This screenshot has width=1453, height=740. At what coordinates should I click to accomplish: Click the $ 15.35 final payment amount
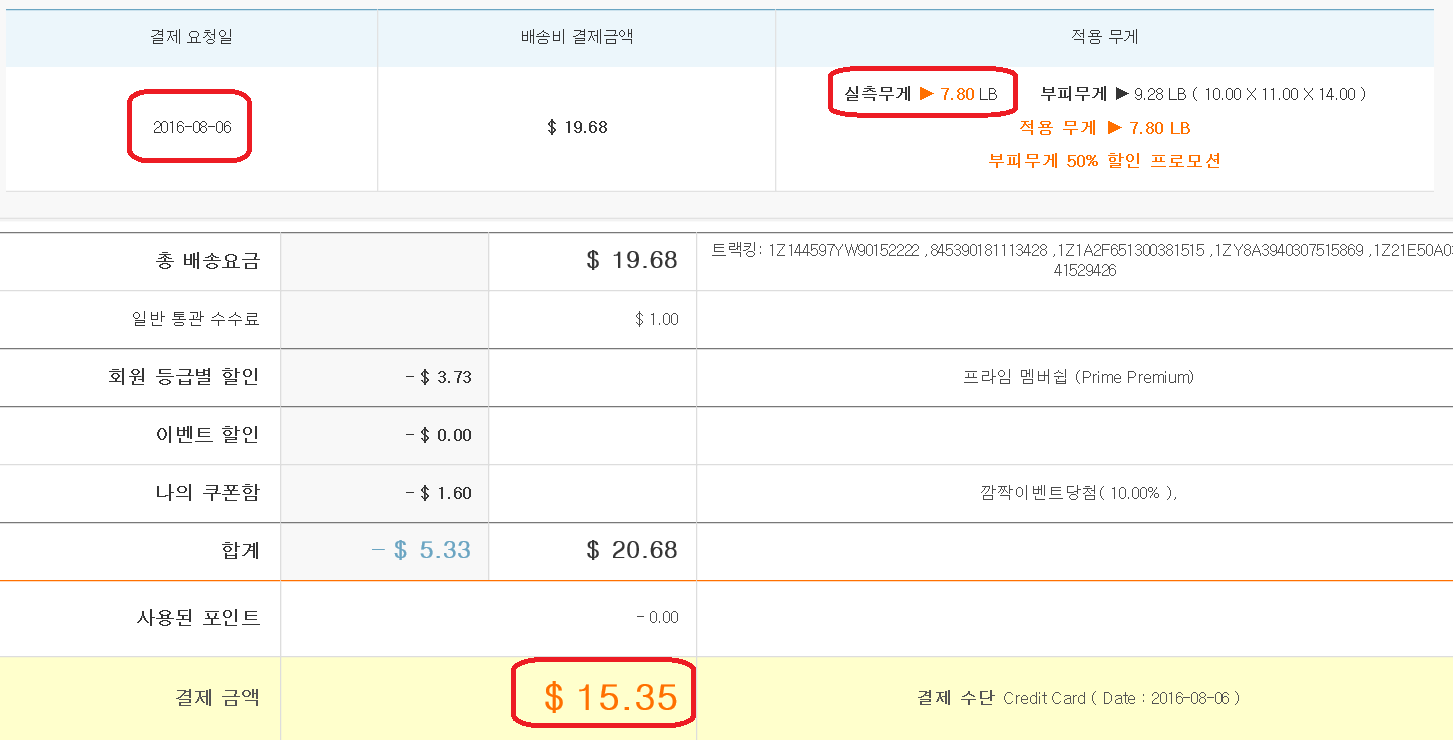coord(610,697)
